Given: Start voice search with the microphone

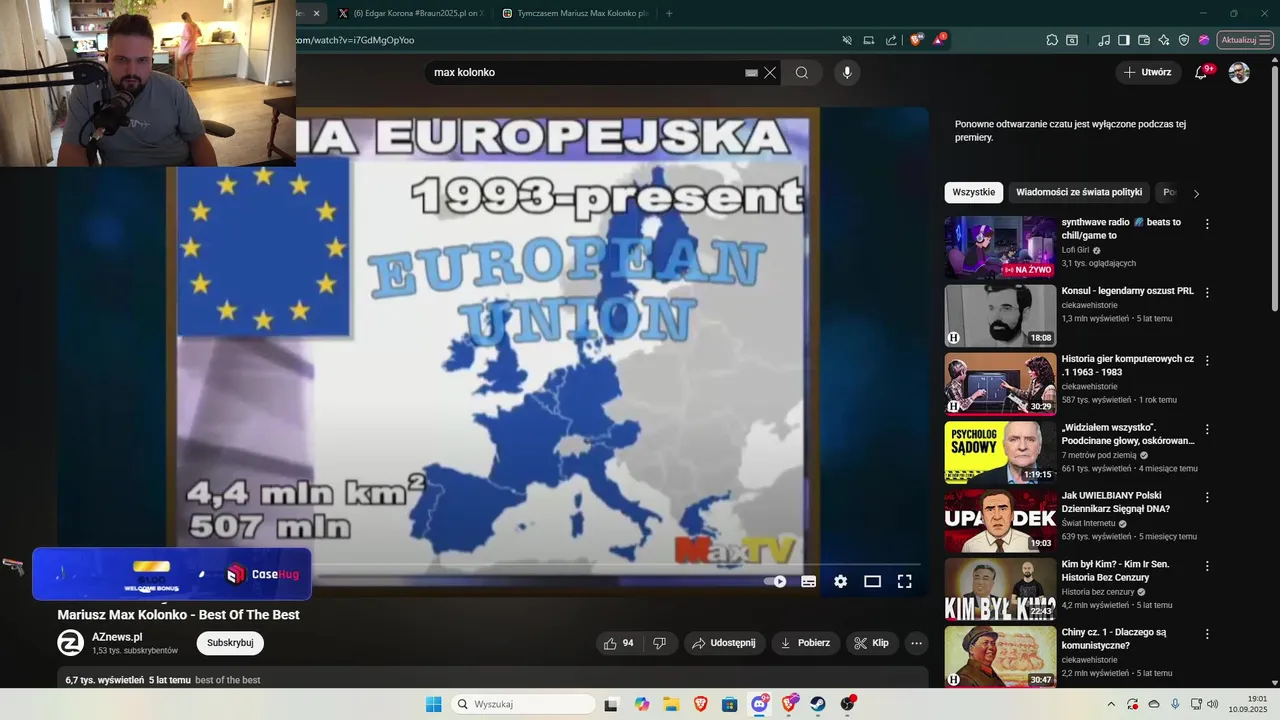Looking at the screenshot, I should (847, 72).
